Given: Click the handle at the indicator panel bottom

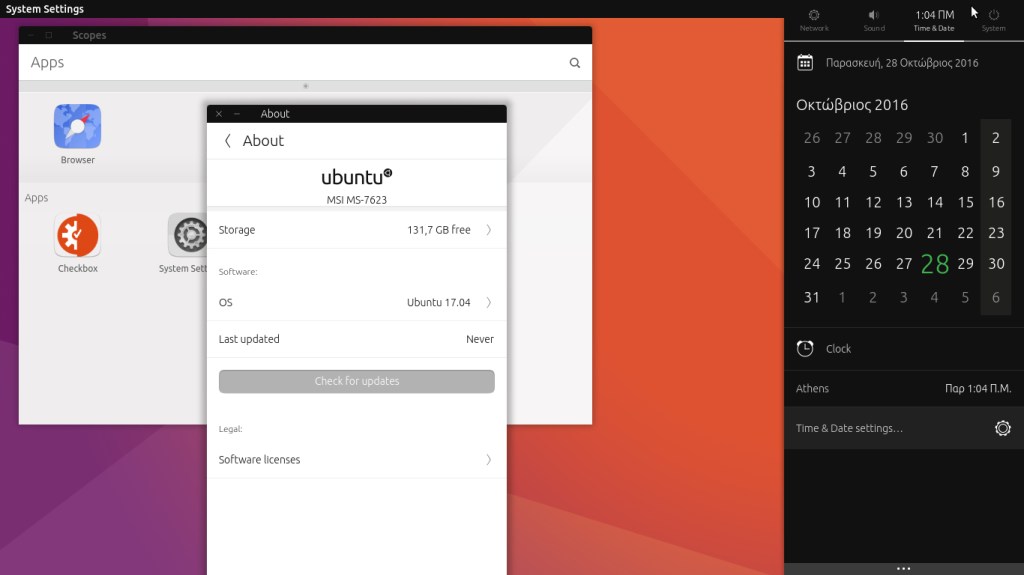Looking at the screenshot, I should [x=903, y=568].
